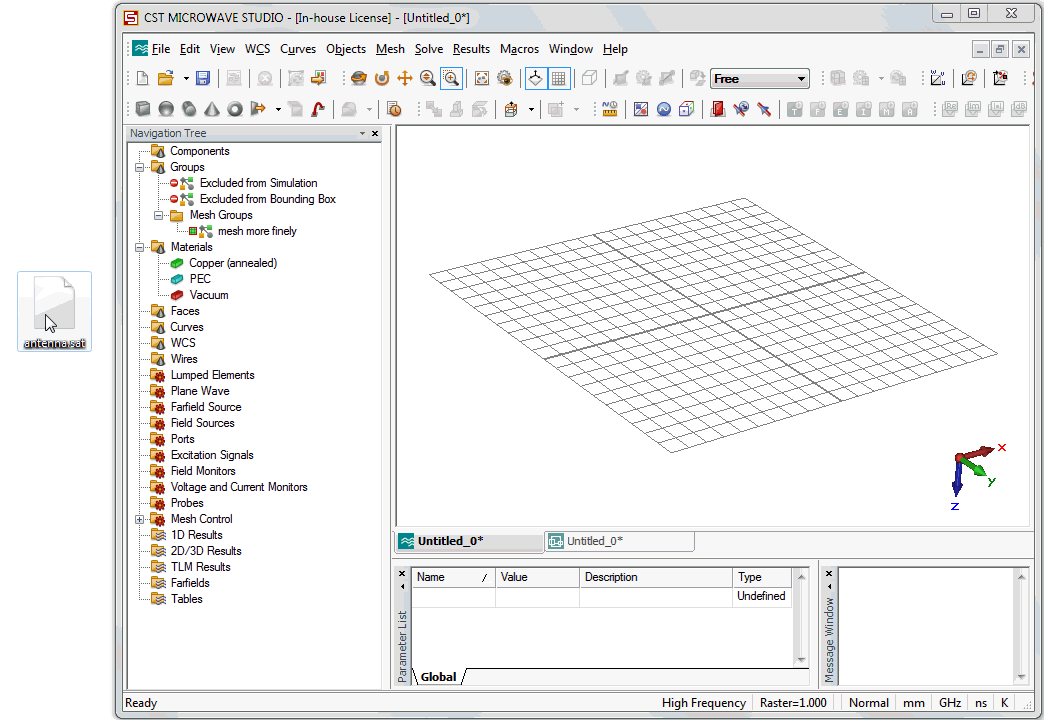Toggle the working plane grid display
The height and width of the screenshot is (720, 1044).
pos(558,79)
